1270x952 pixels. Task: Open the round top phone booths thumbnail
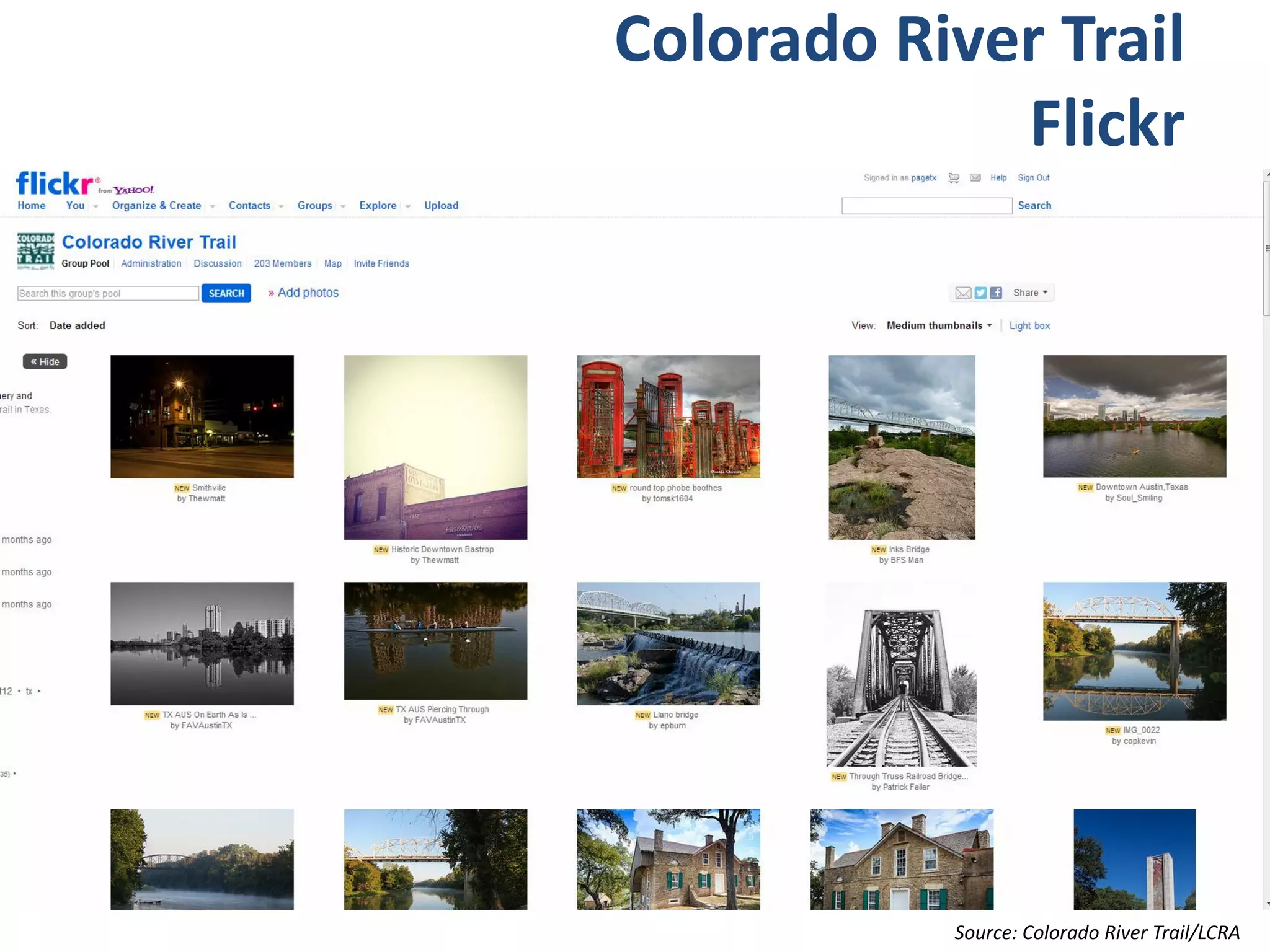click(668, 416)
